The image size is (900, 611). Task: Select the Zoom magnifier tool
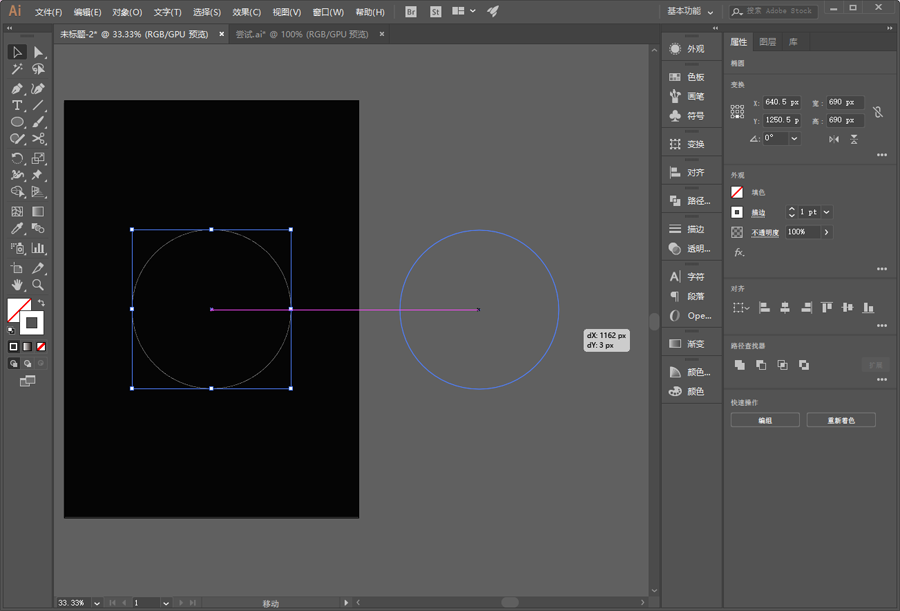click(x=38, y=284)
